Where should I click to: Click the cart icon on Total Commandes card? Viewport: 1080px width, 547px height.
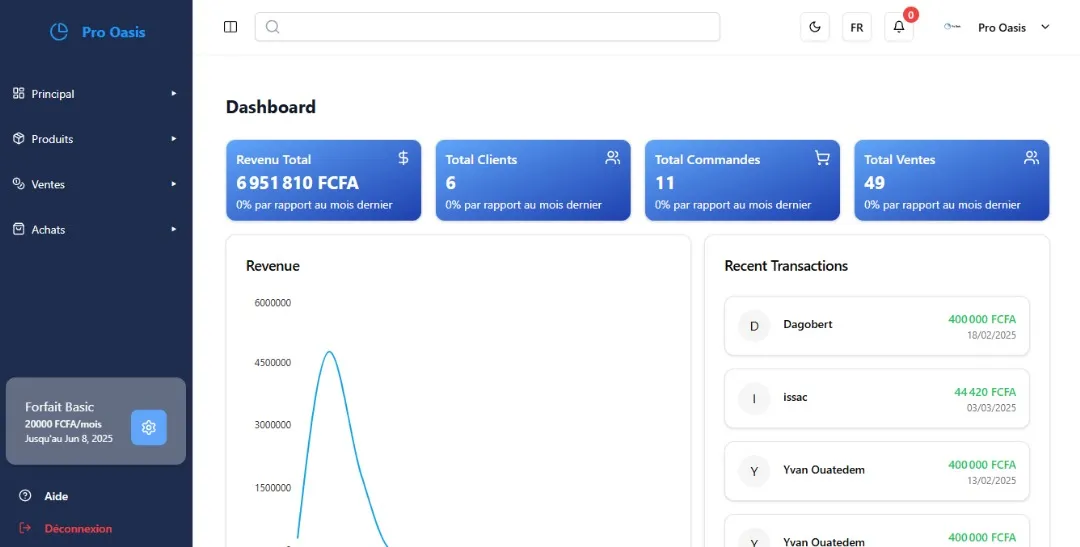click(822, 158)
